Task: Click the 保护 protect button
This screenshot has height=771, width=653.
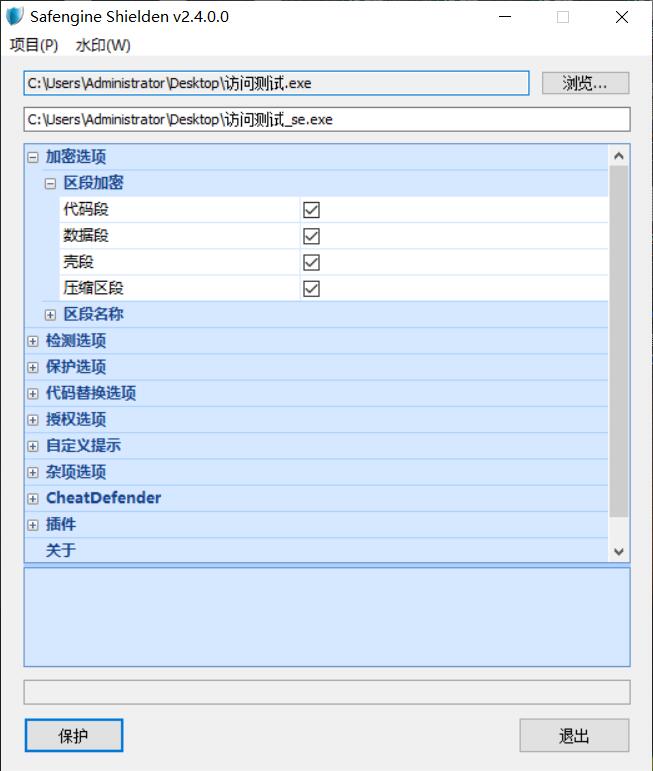Action: point(74,736)
